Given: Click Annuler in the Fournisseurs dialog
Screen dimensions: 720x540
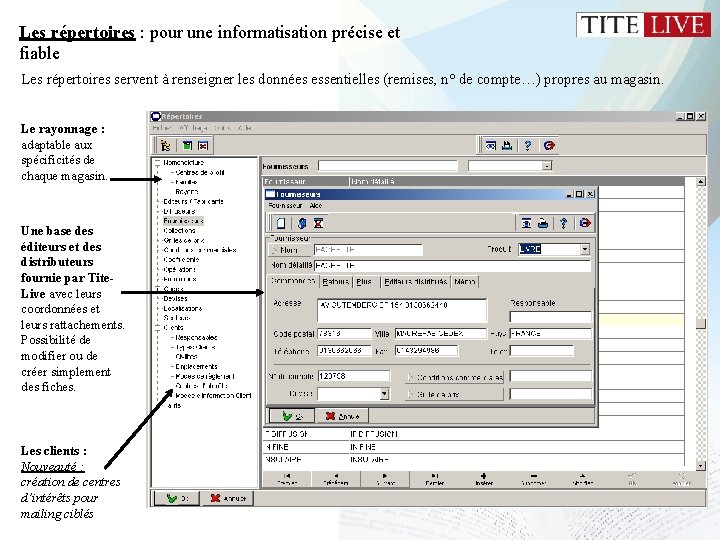Looking at the screenshot, I should point(342,416).
